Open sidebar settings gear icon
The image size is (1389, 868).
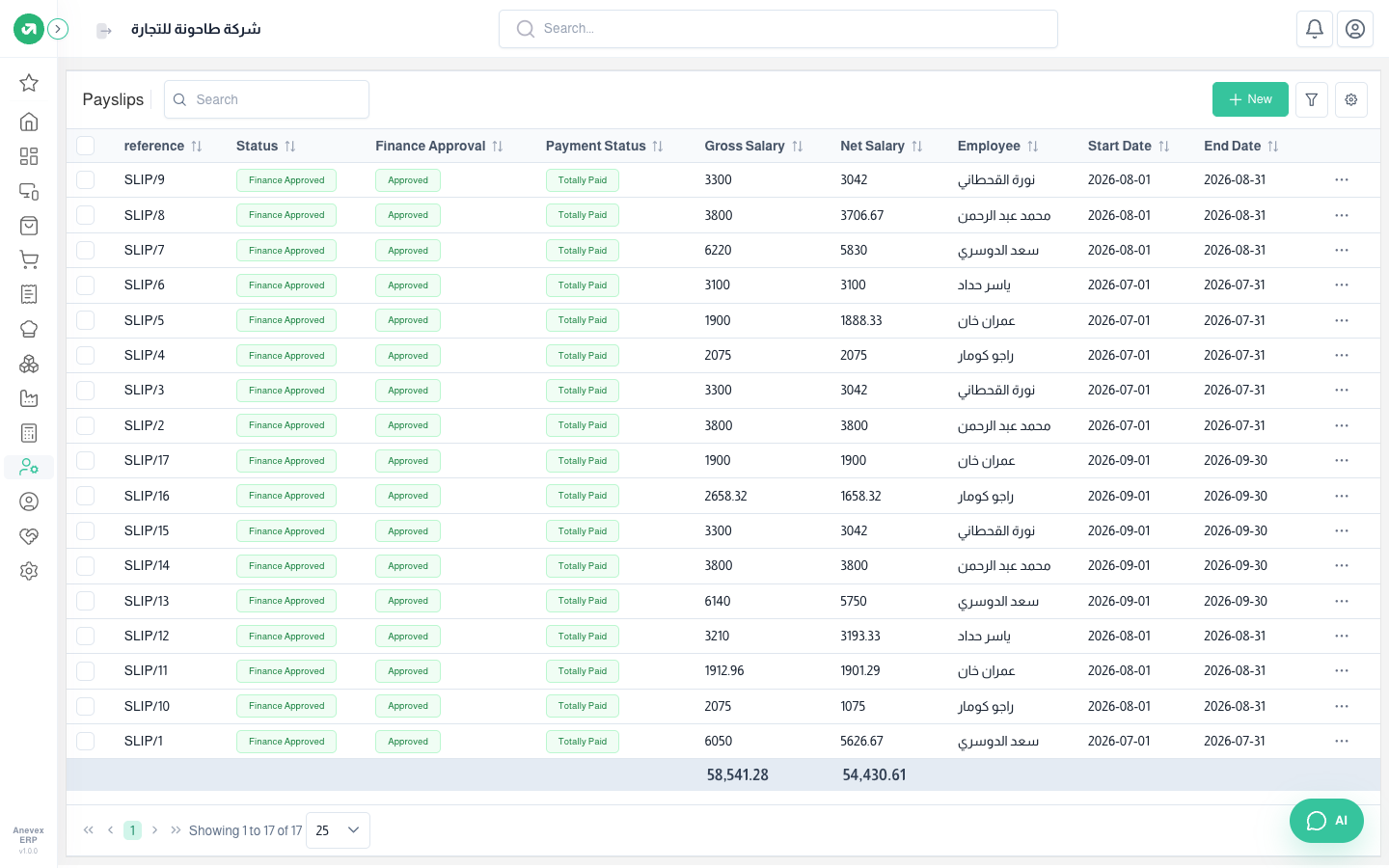click(29, 571)
